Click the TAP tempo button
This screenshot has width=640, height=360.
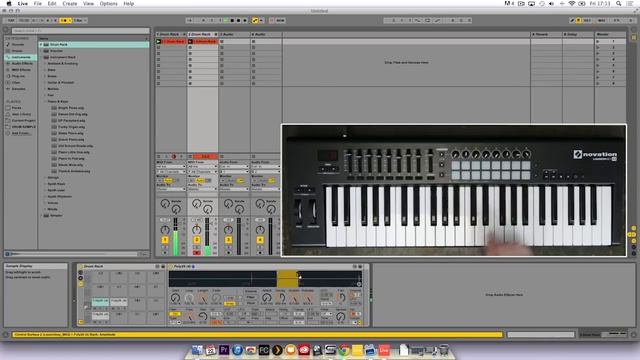11,20
